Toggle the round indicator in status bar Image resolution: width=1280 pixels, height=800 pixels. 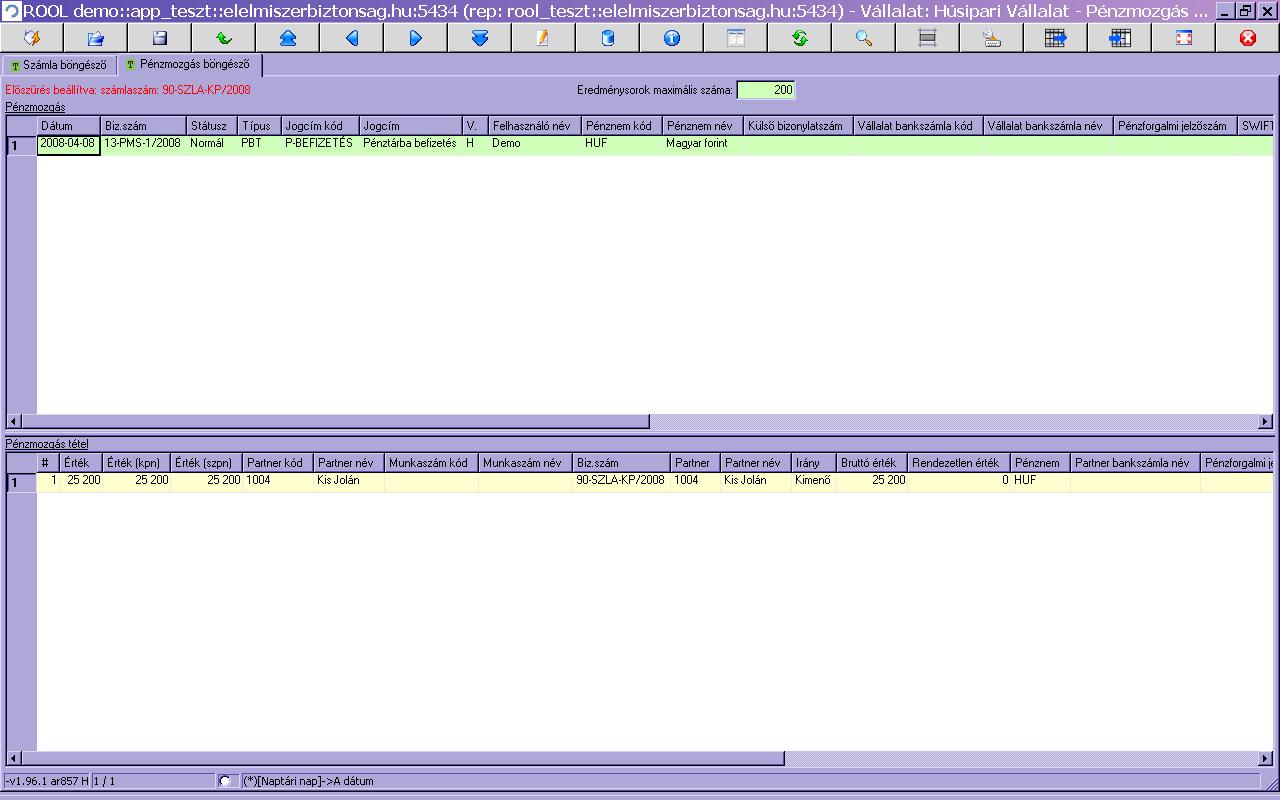pyautogui.click(x=225, y=781)
